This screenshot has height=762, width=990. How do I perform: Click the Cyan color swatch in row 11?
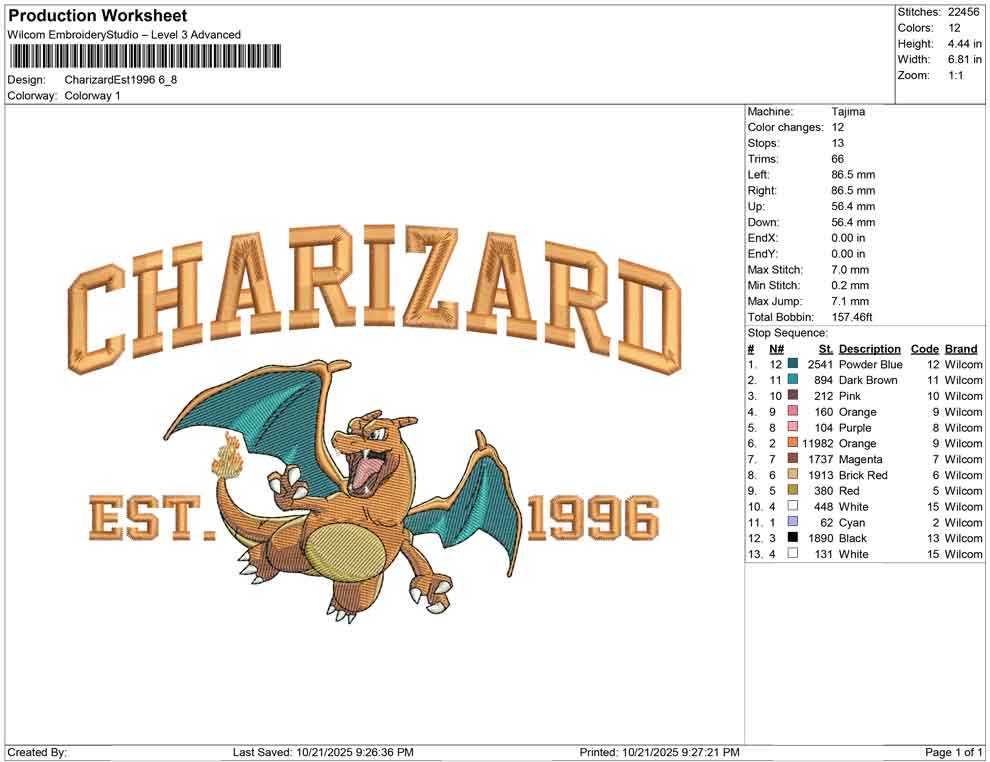coord(792,521)
